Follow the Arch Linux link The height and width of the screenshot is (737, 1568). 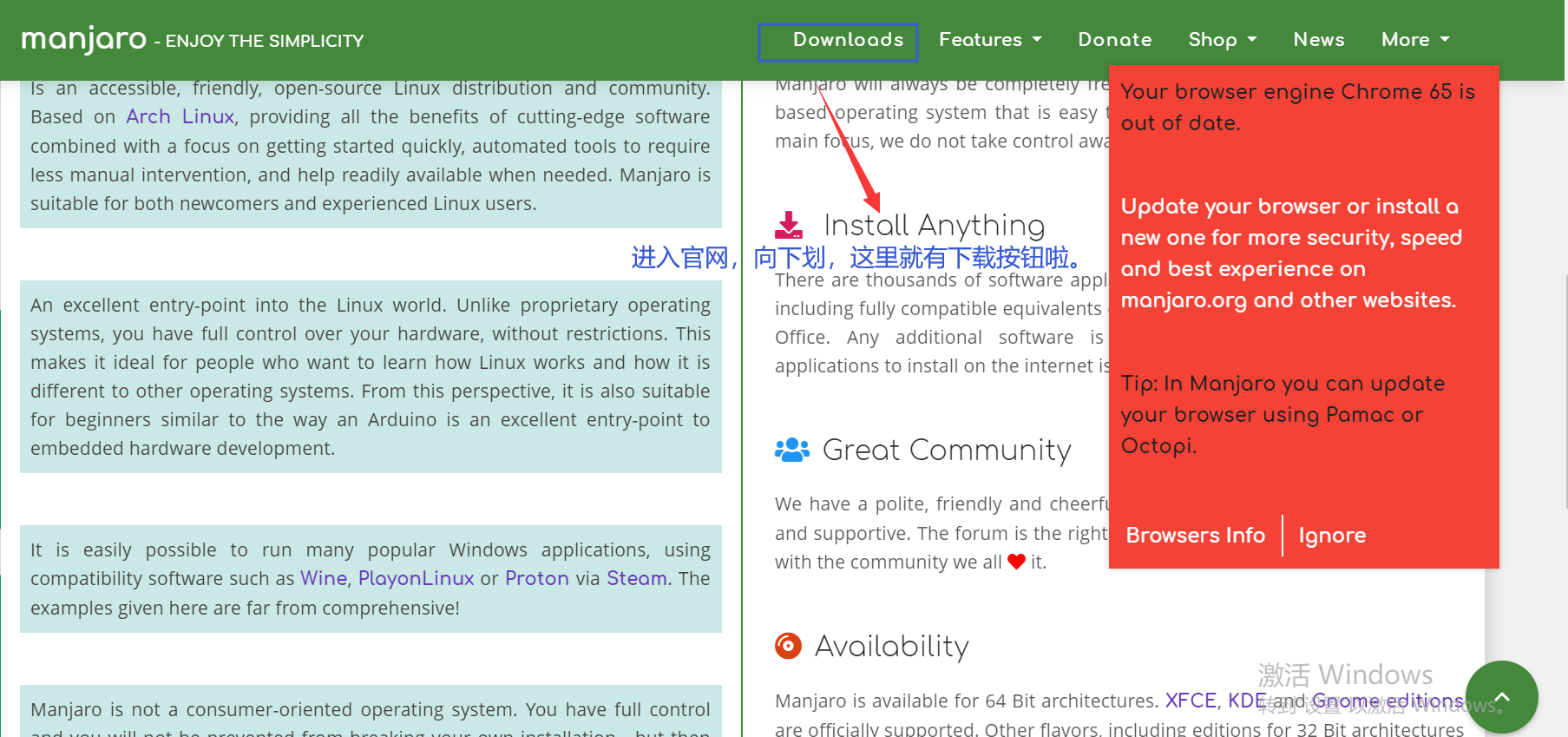(180, 116)
